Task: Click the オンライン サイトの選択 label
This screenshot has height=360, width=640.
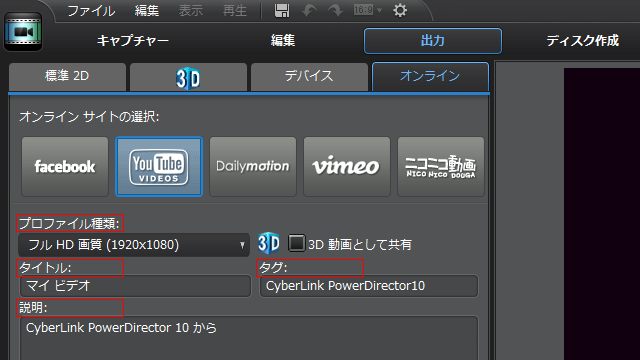Action: pos(89,117)
